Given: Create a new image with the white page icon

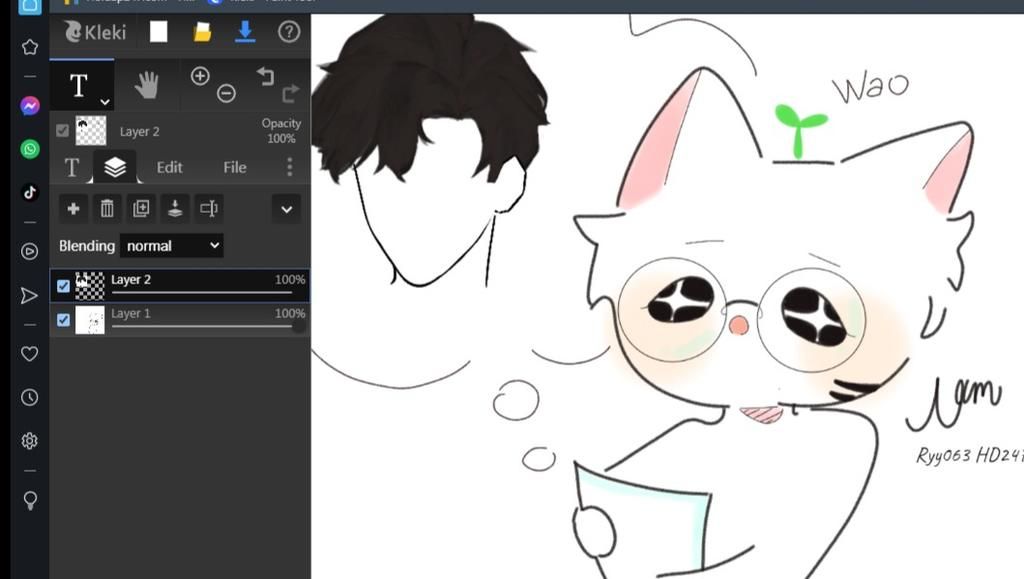Looking at the screenshot, I should [159, 31].
